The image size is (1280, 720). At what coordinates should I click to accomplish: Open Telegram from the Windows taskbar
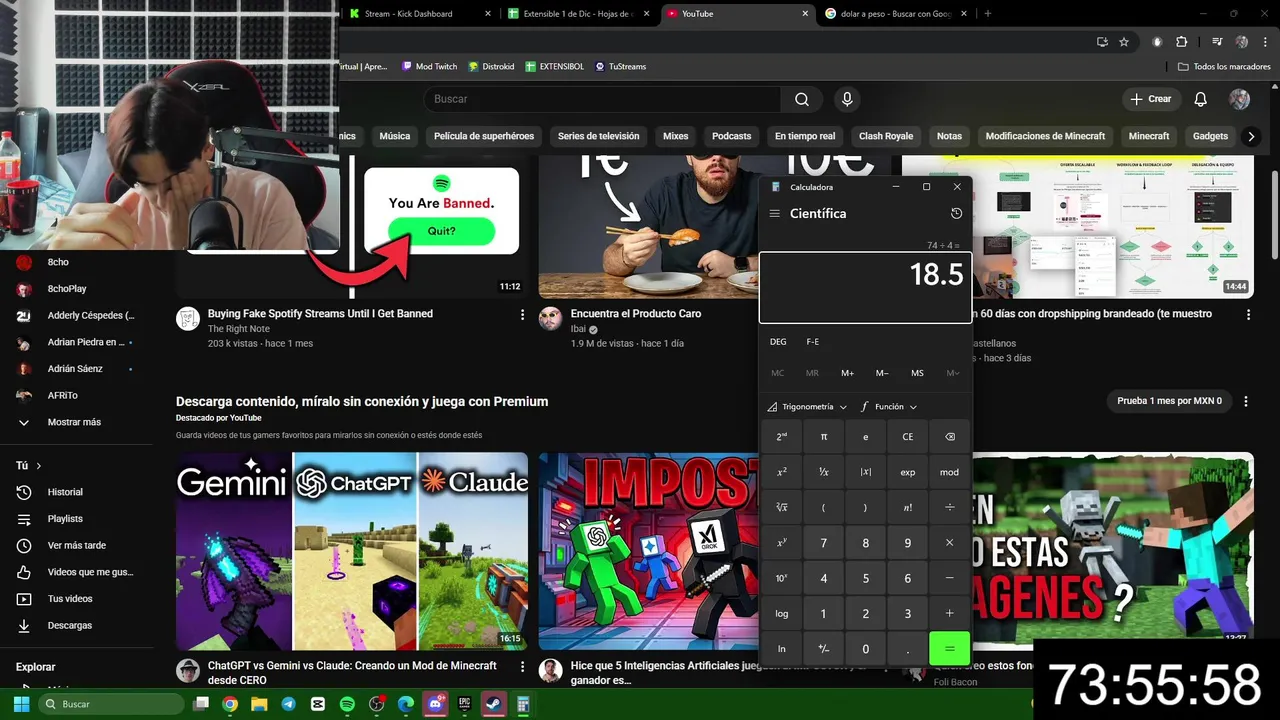pyautogui.click(x=288, y=704)
